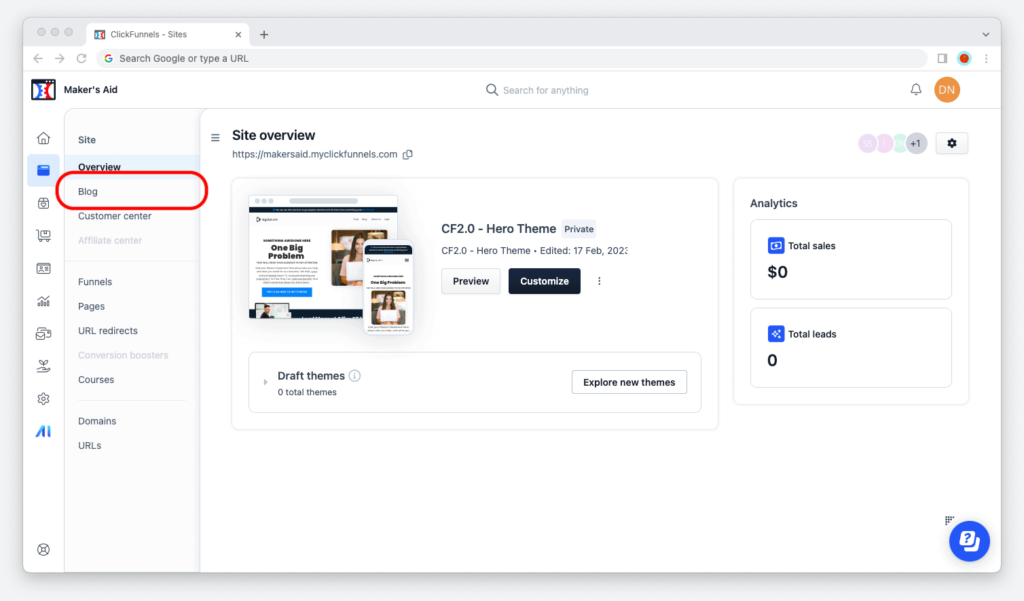Screen dimensions: 1024x601
Task: Open the Total sales analytics card
Action: point(850,259)
